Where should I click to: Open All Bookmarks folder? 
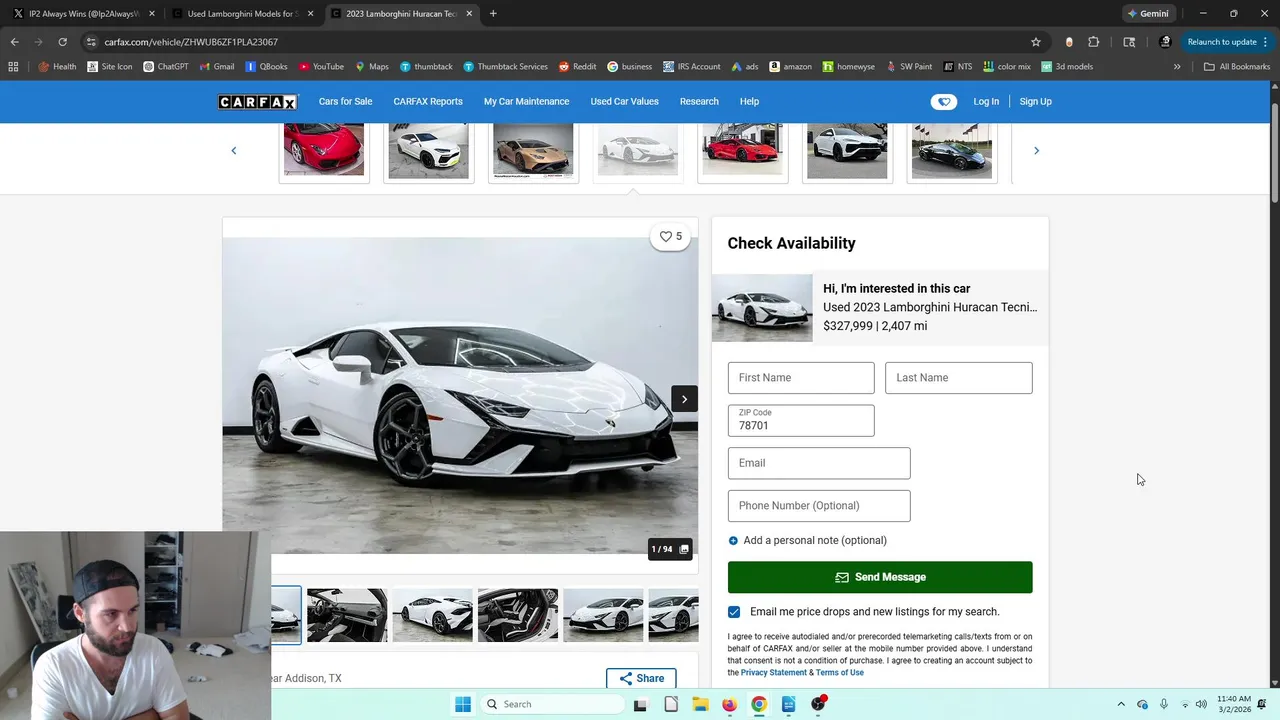pyautogui.click(x=1237, y=67)
